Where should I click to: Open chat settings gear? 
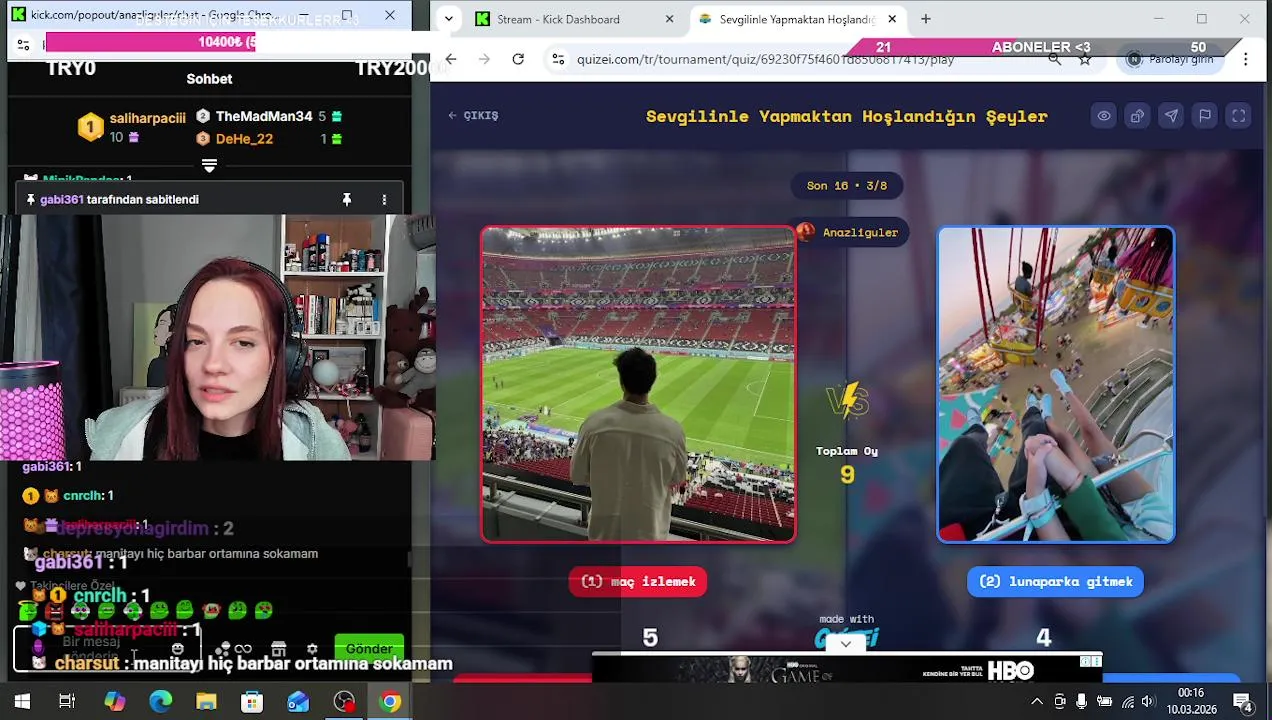[x=312, y=649]
